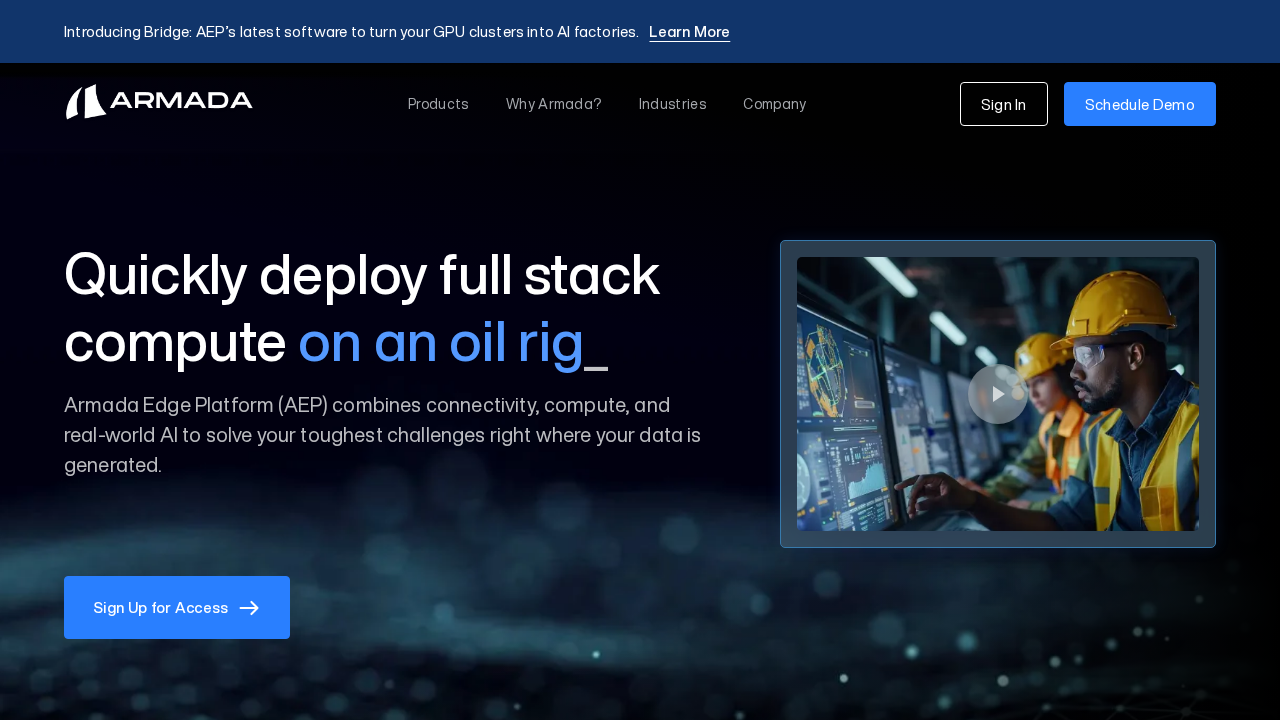The image size is (1280, 720).
Task: Open the Products menu
Action: click(438, 104)
